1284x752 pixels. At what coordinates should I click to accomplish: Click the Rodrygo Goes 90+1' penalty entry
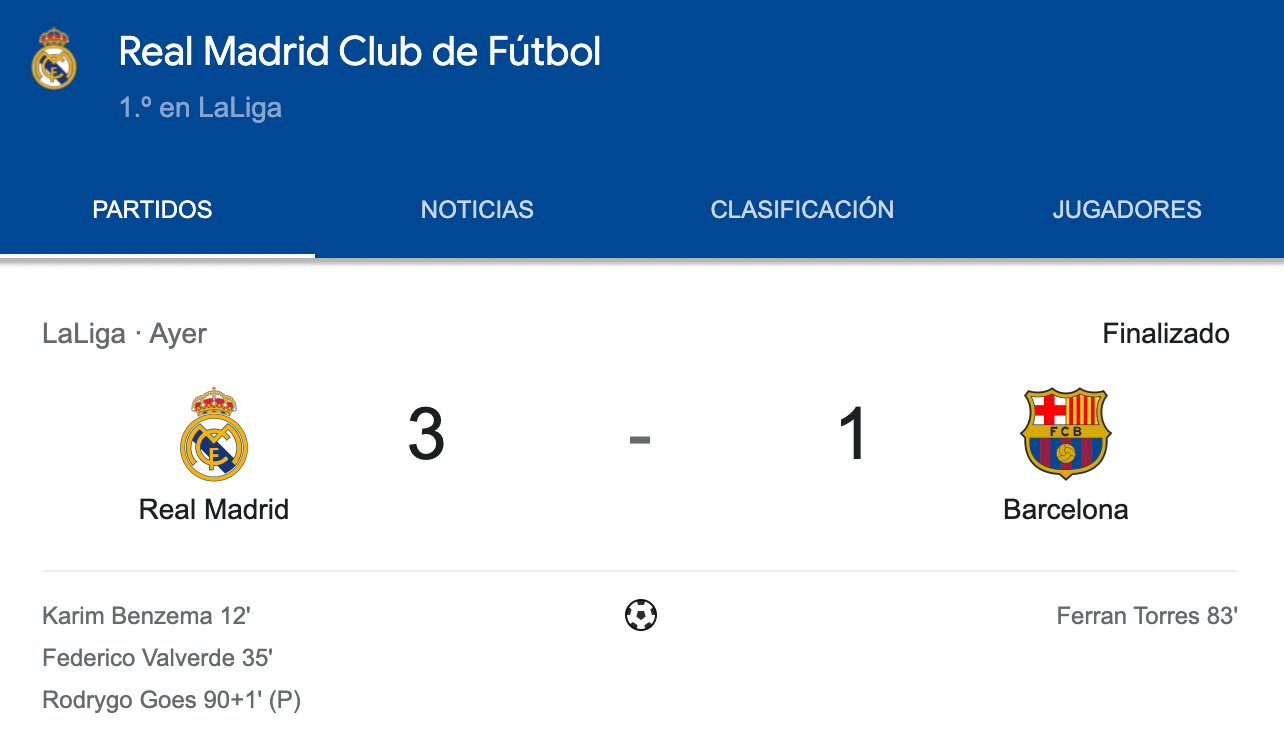click(172, 700)
